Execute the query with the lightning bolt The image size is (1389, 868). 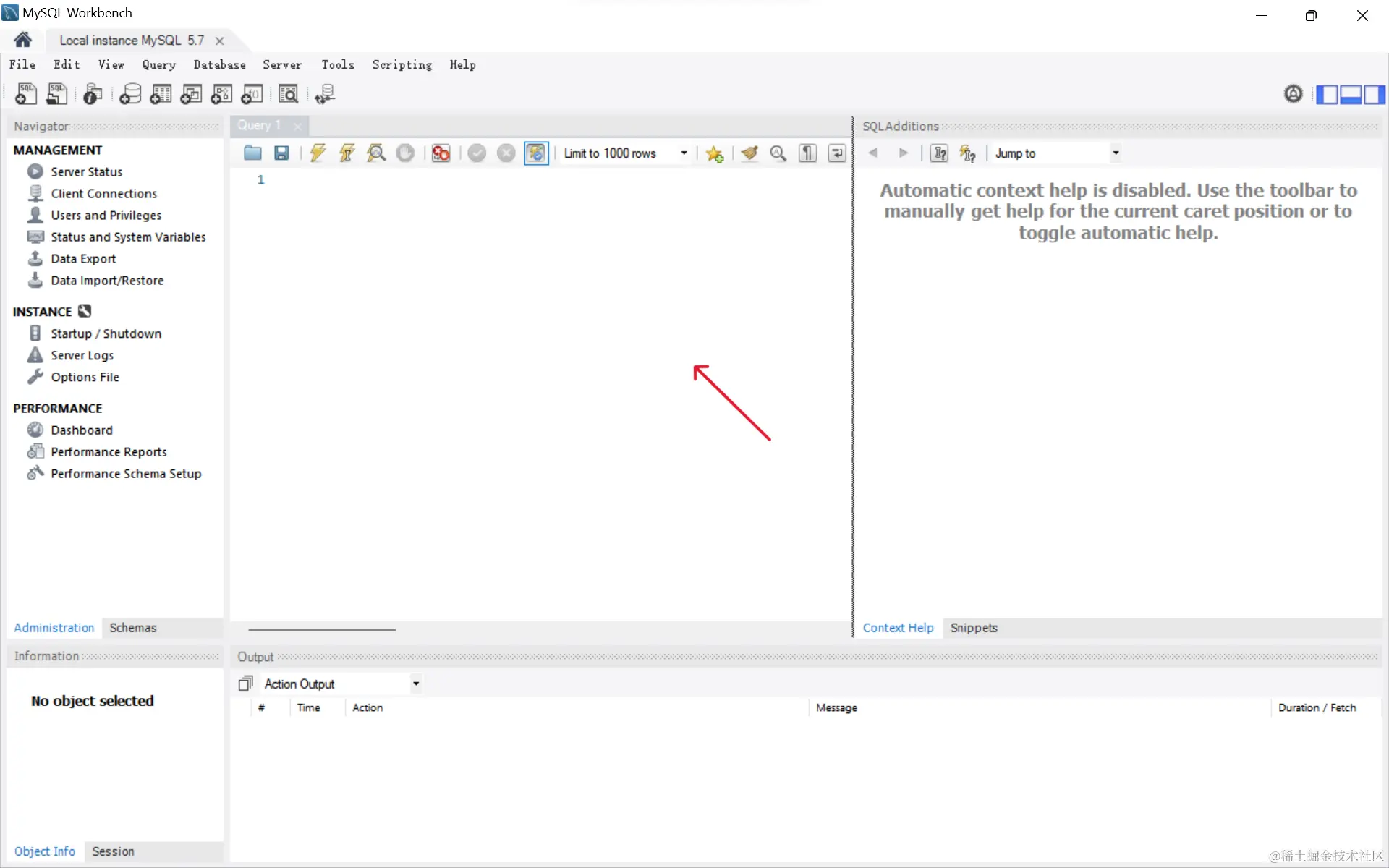[x=318, y=153]
